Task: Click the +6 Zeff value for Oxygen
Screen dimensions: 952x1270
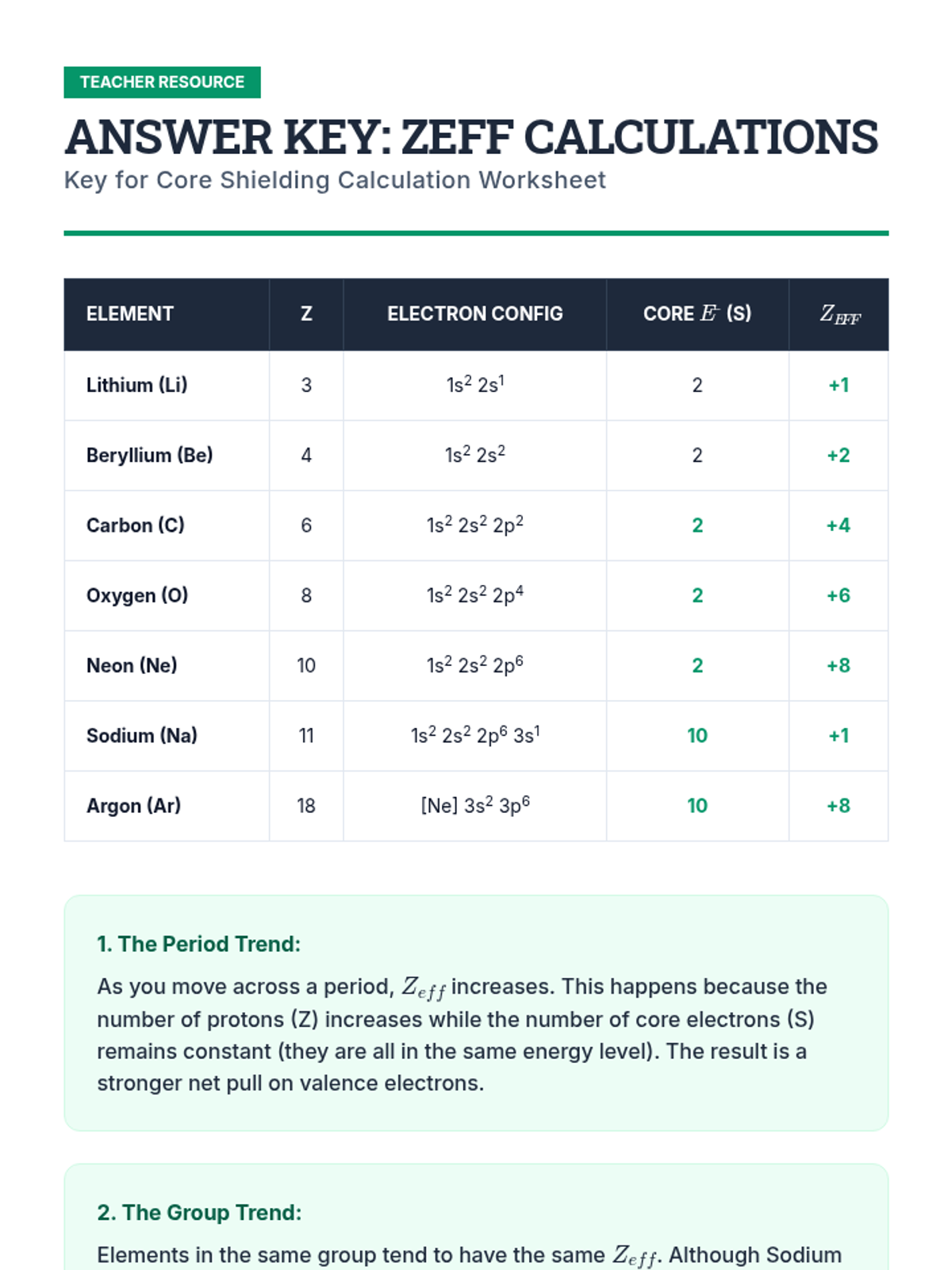Action: pyautogui.click(x=838, y=596)
